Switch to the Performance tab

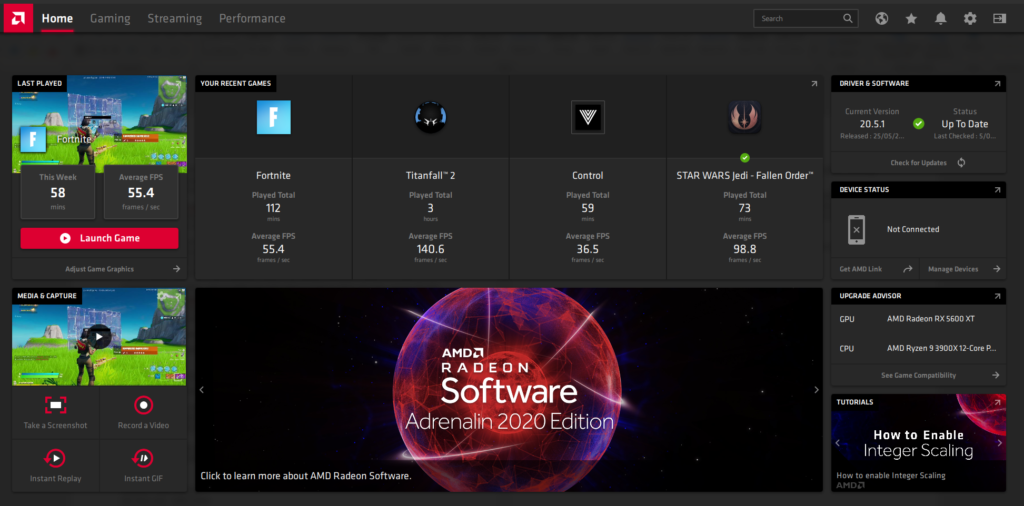(x=252, y=18)
